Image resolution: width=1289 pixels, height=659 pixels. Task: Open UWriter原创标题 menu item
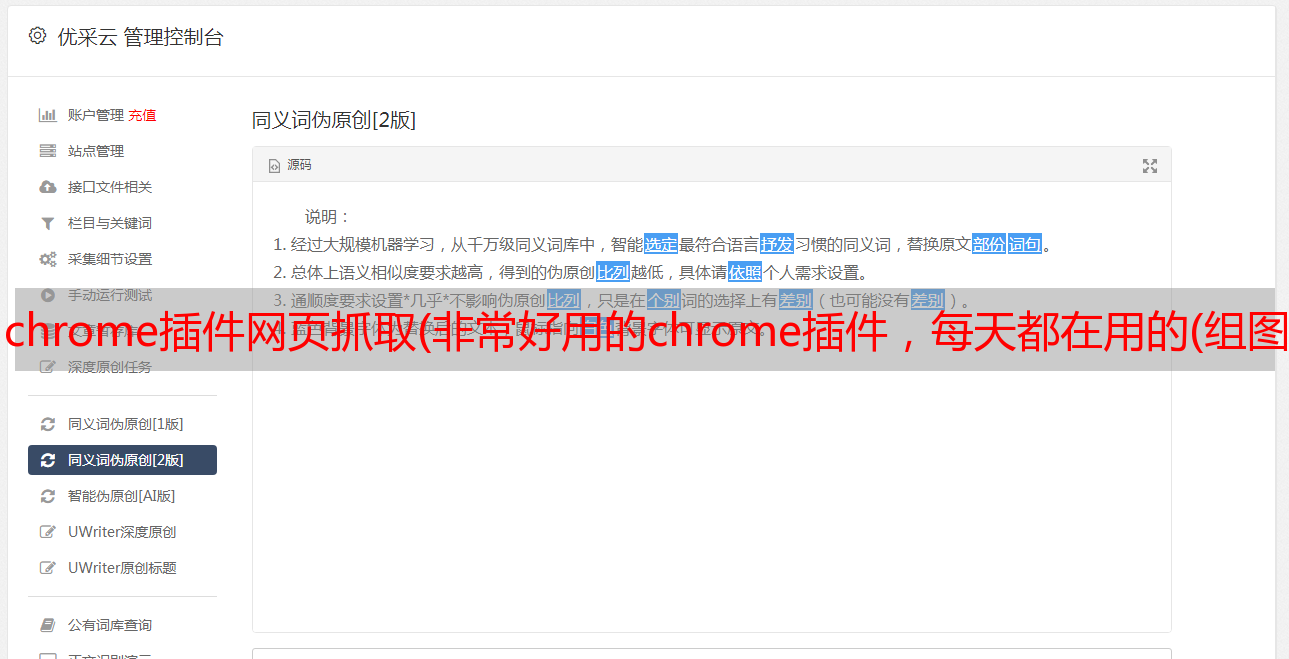click(x=122, y=568)
